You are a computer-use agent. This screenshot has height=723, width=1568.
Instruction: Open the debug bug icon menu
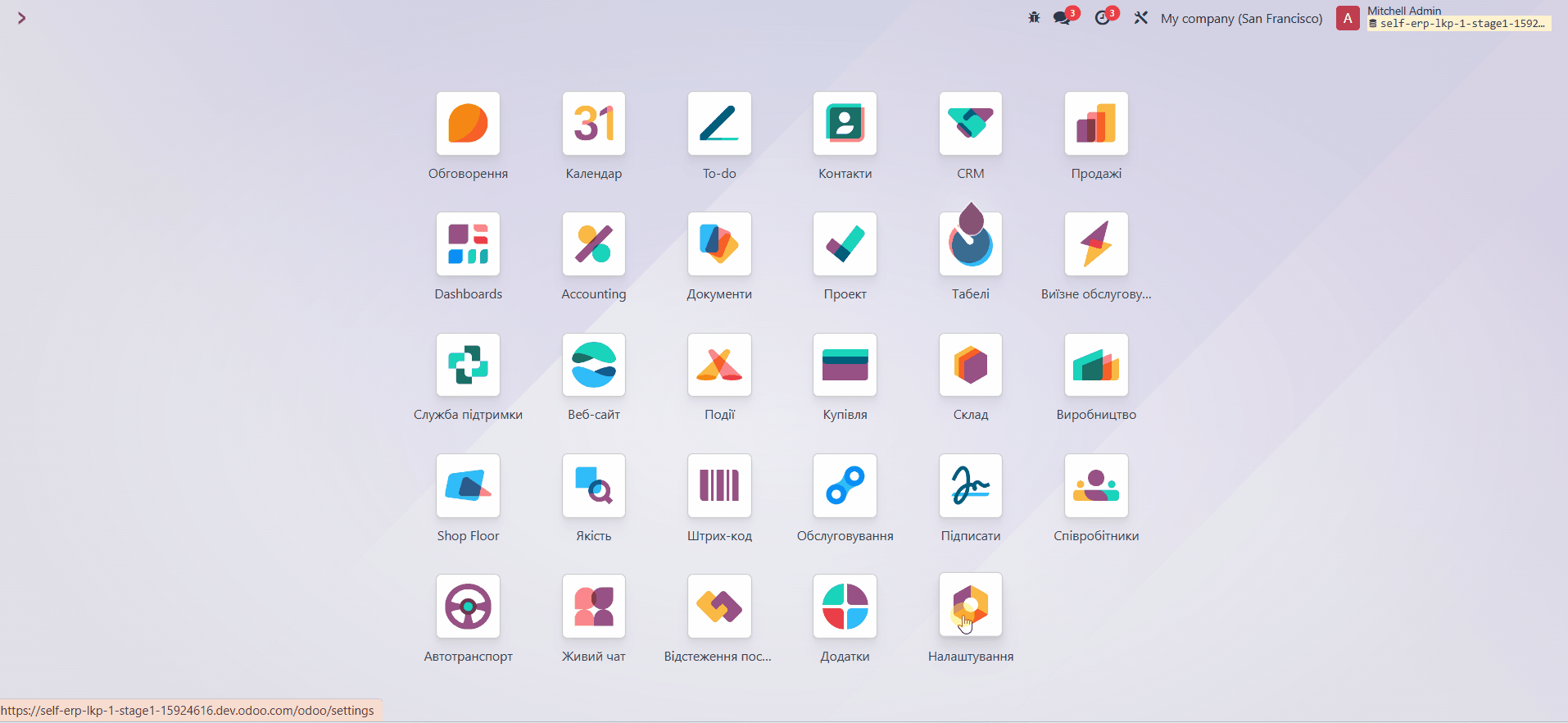[1034, 18]
